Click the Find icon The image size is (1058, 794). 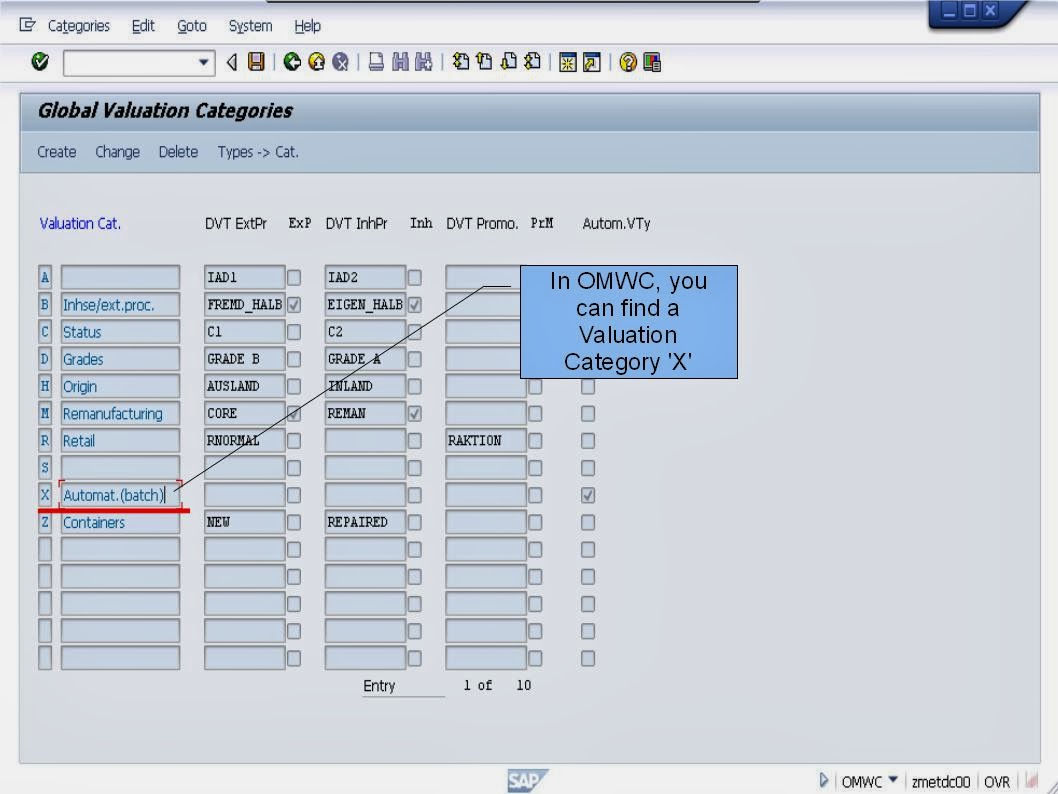397,62
